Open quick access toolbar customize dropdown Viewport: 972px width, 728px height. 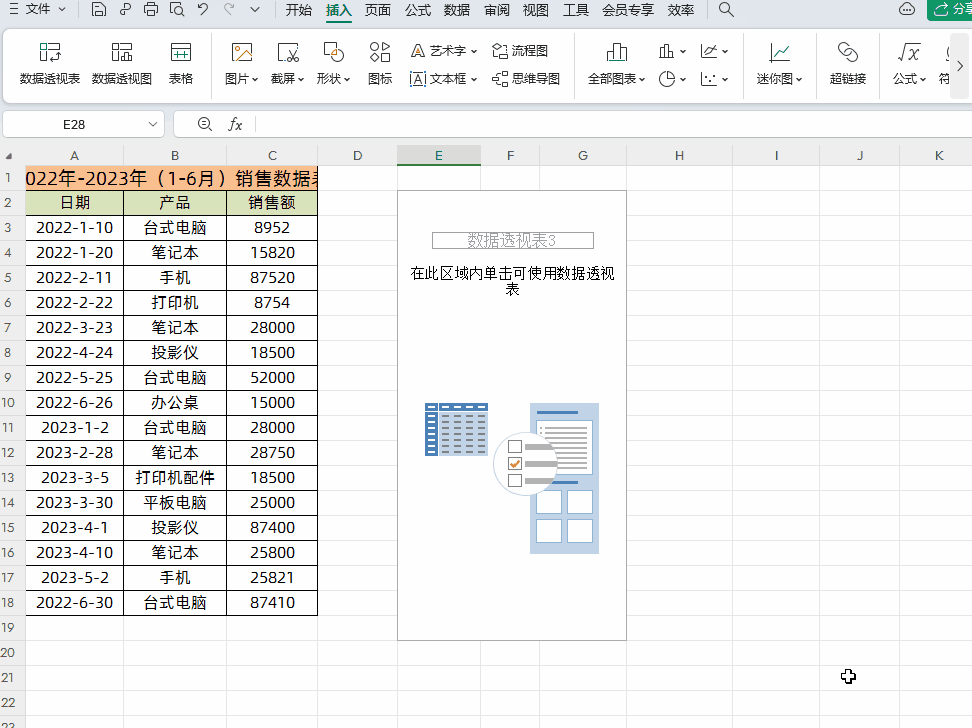coord(255,9)
